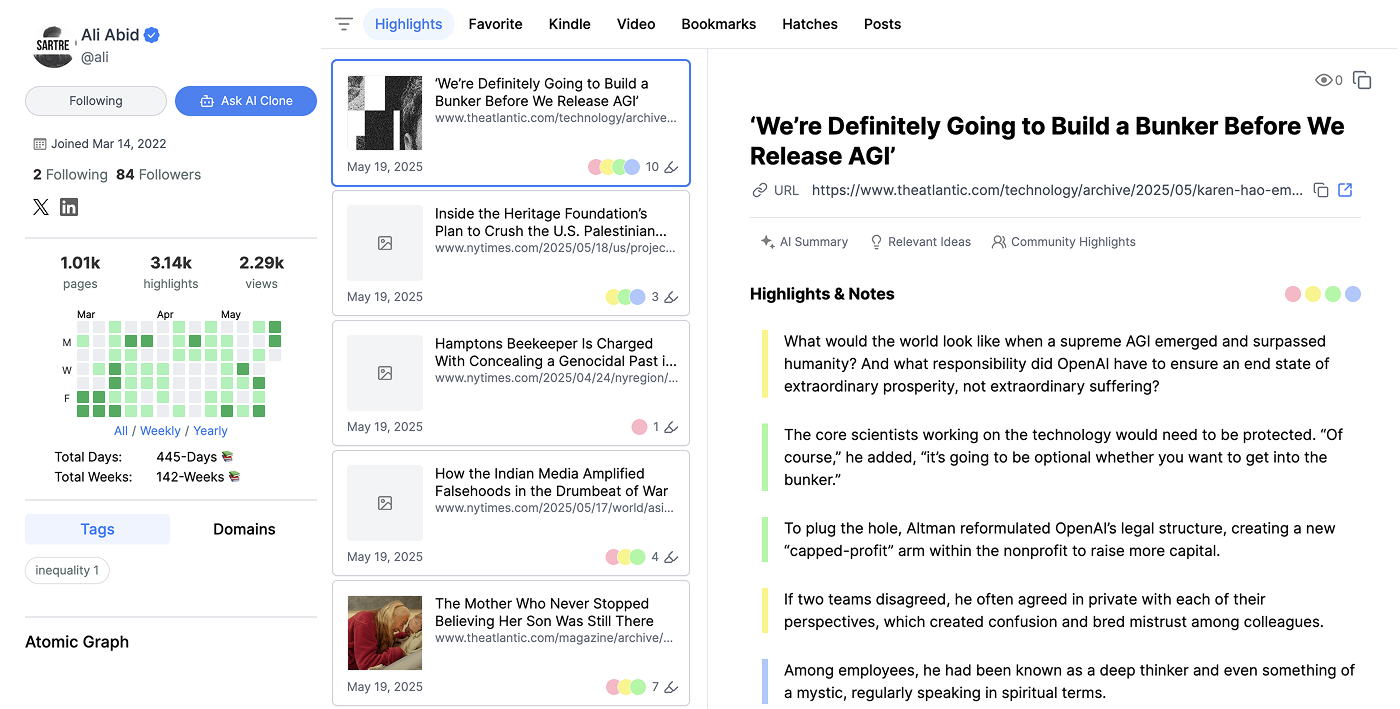Open How the Indian Media Amplified article
The image size is (1400, 709).
coord(510,513)
